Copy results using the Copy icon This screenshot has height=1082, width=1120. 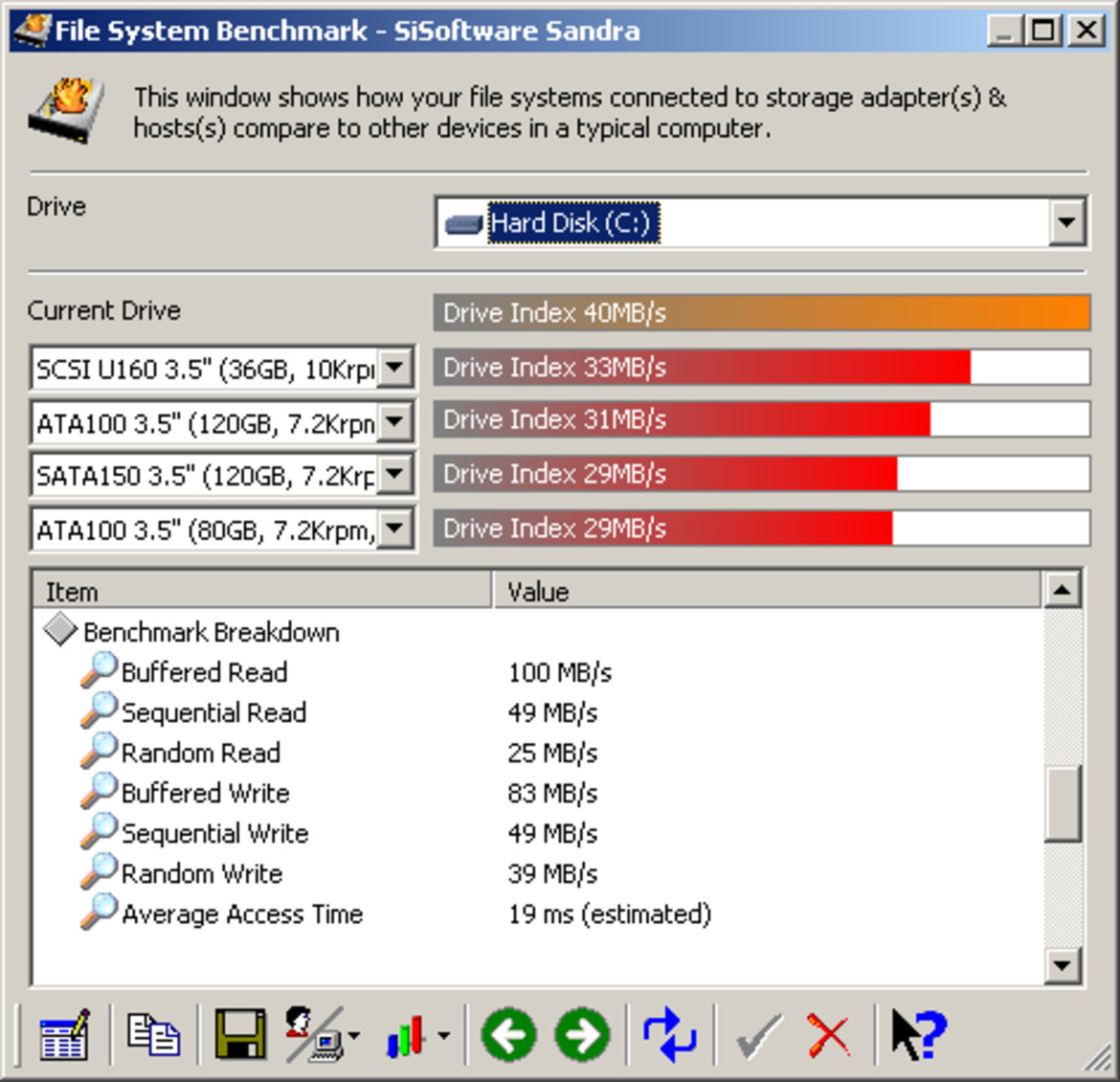[153, 1035]
